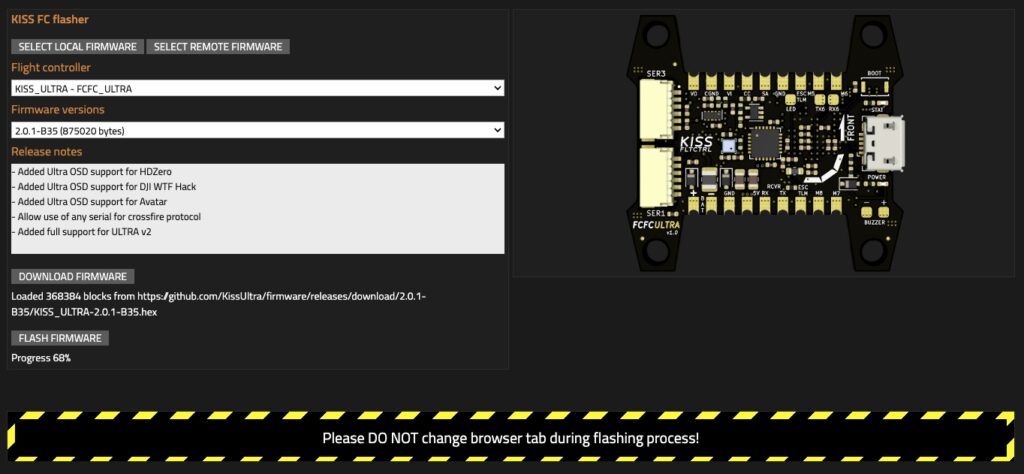Image resolution: width=1024 pixels, height=474 pixels.
Task: Click the KISS FLTCTRL logo on board
Action: (x=696, y=143)
